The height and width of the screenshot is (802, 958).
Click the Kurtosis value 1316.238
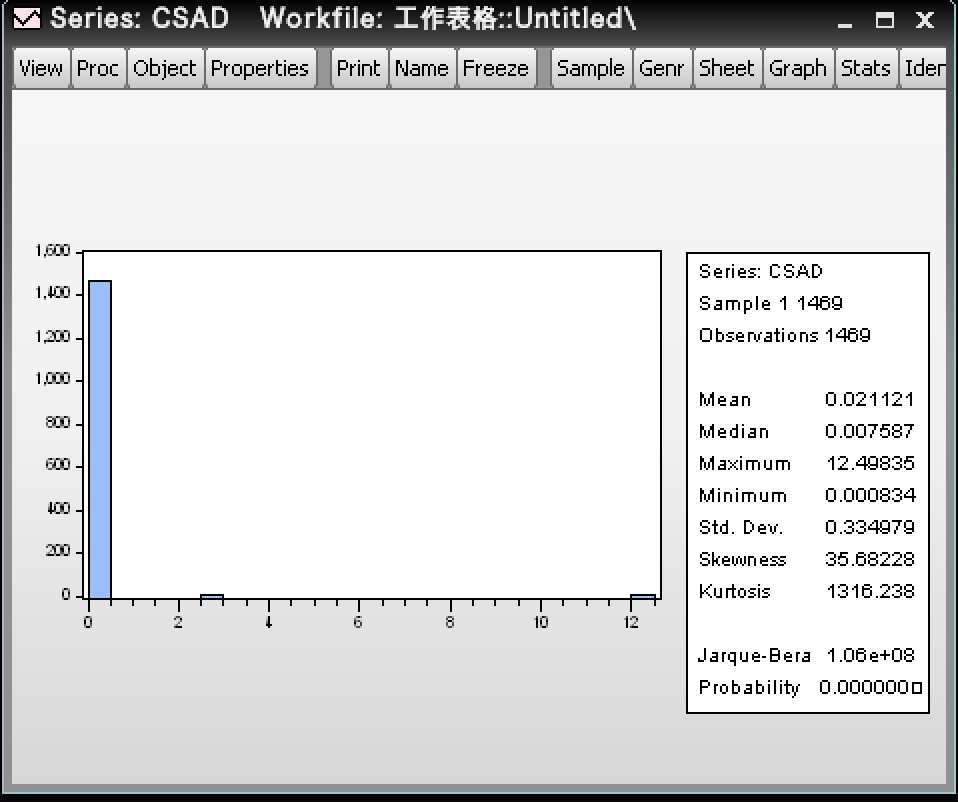point(870,591)
